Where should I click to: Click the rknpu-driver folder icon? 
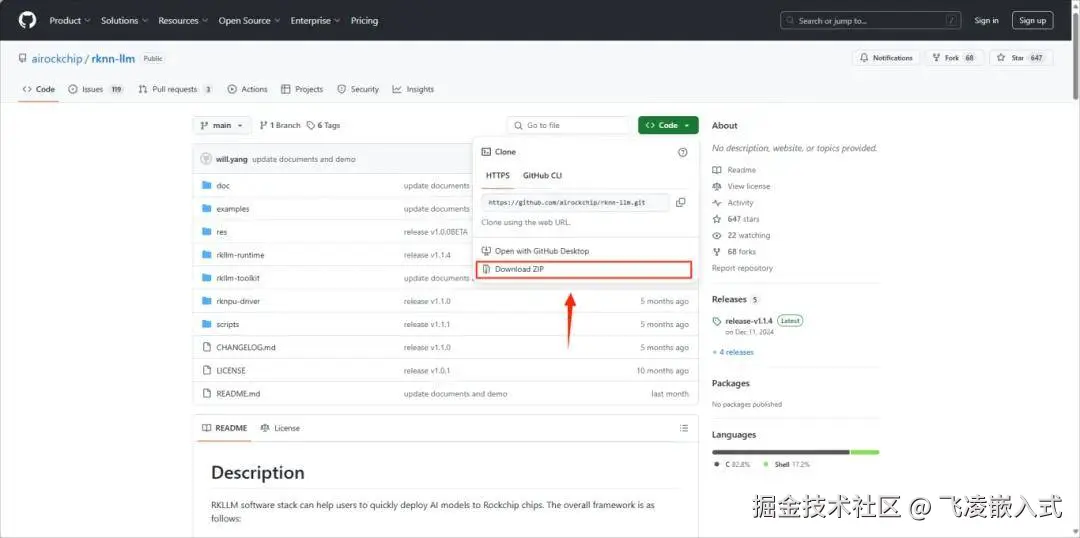(207, 301)
